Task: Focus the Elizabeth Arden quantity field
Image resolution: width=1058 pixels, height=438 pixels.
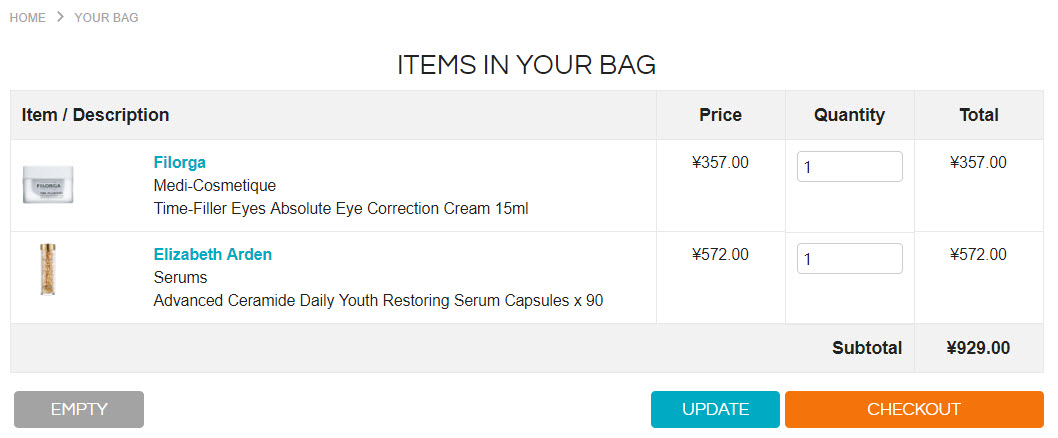Action: tap(850, 258)
